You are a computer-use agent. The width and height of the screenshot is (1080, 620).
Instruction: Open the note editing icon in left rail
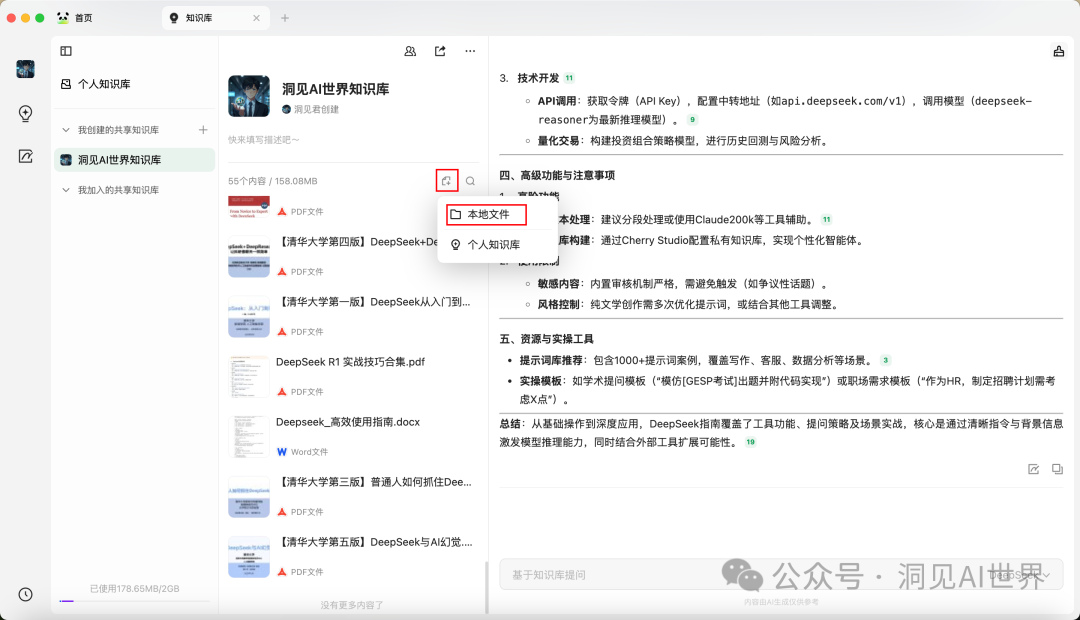(25, 156)
